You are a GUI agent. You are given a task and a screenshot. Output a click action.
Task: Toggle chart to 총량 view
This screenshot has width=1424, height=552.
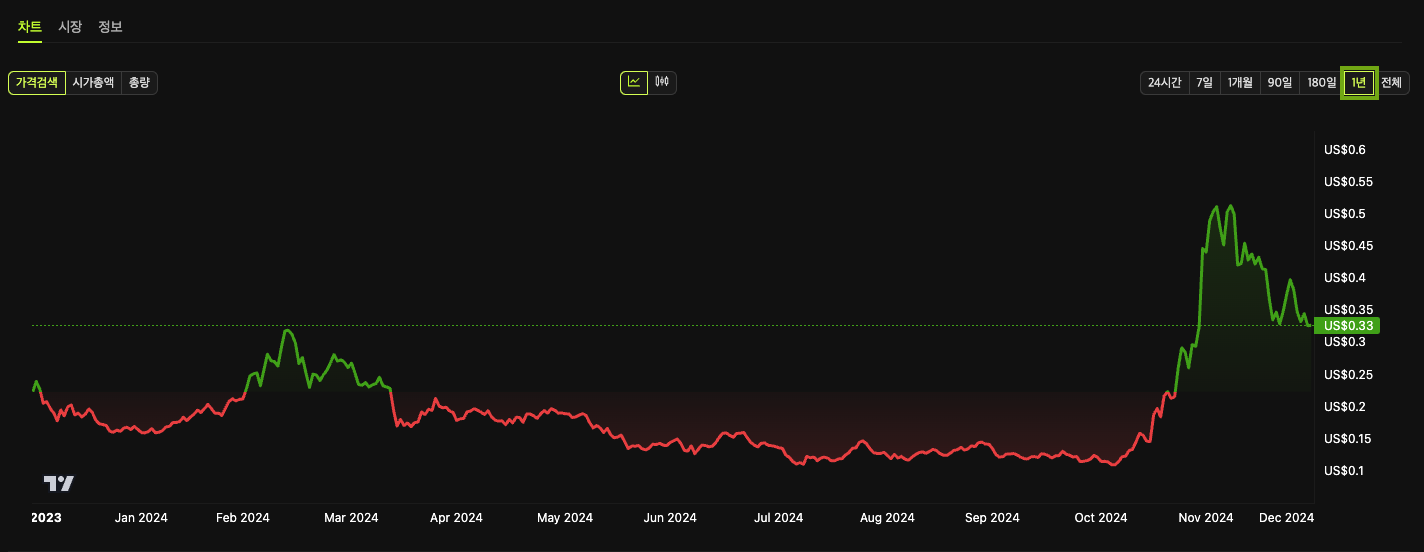point(139,83)
